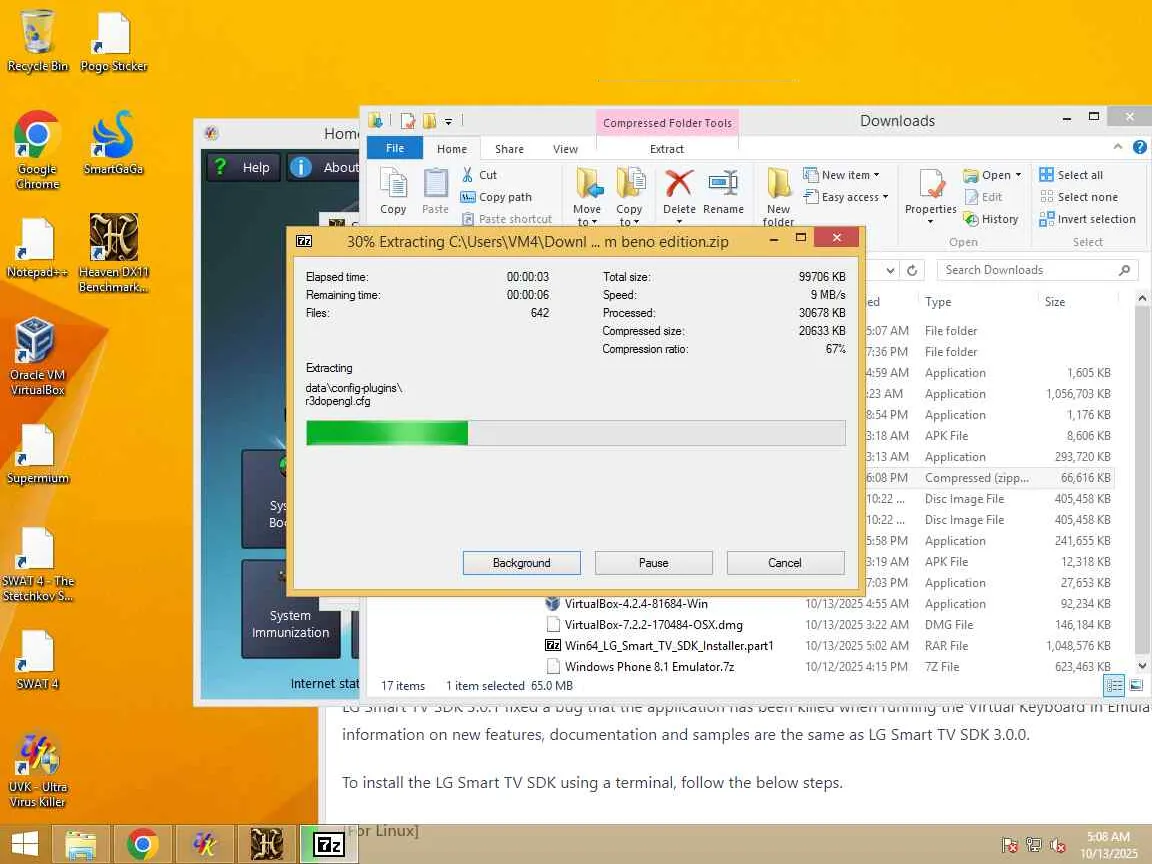Click in the Search Downloads field

tap(1037, 270)
